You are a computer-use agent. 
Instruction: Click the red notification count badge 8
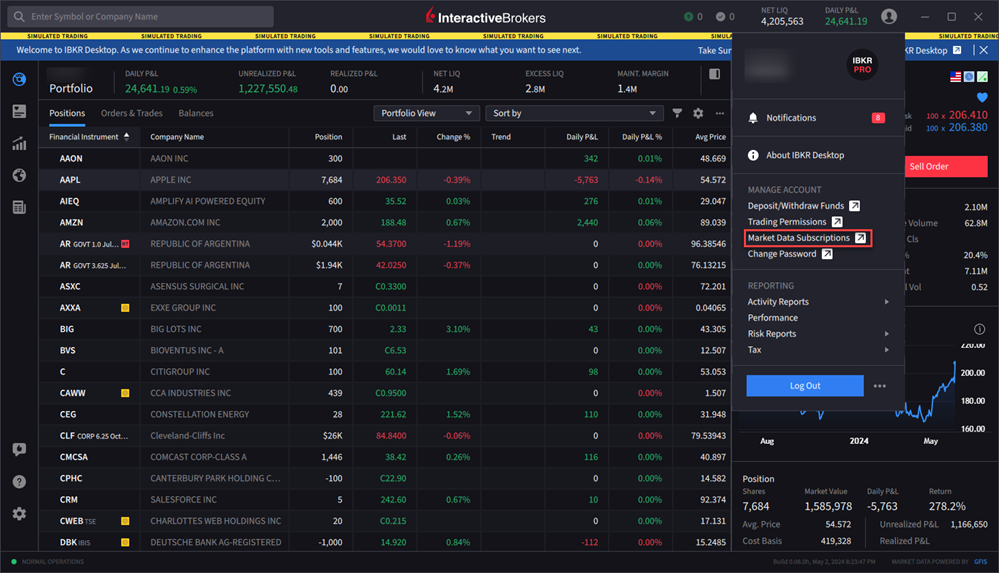click(x=878, y=118)
